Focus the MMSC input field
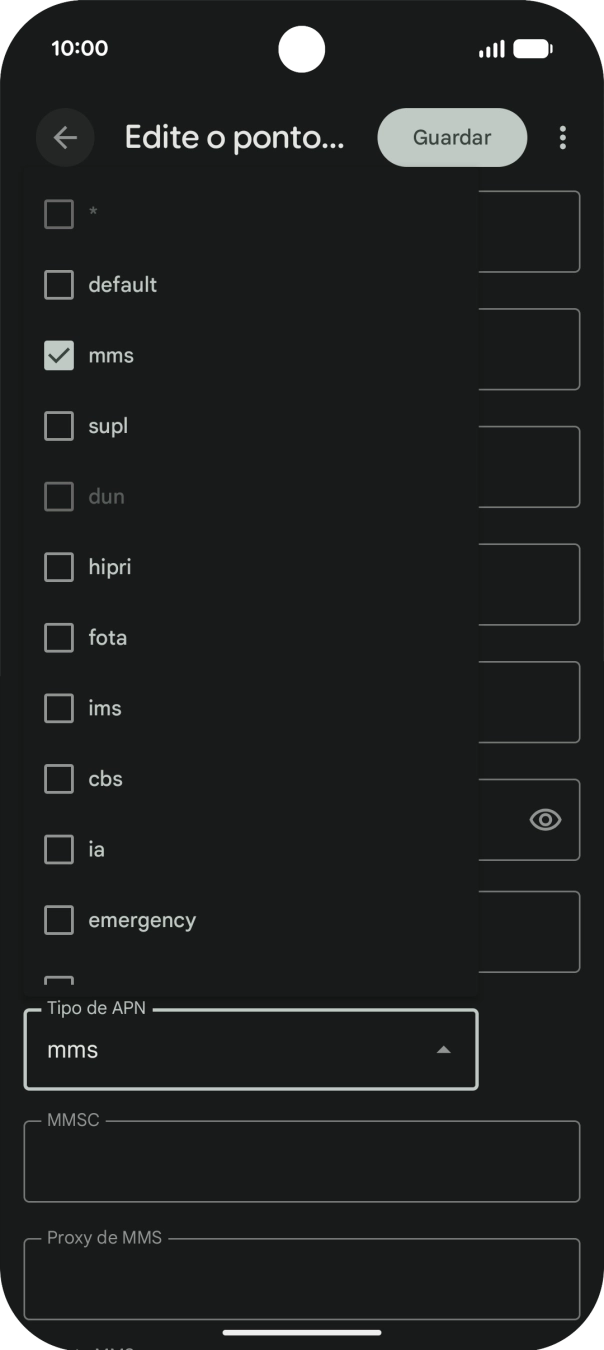This screenshot has height=1350, width=604. [x=301, y=1162]
